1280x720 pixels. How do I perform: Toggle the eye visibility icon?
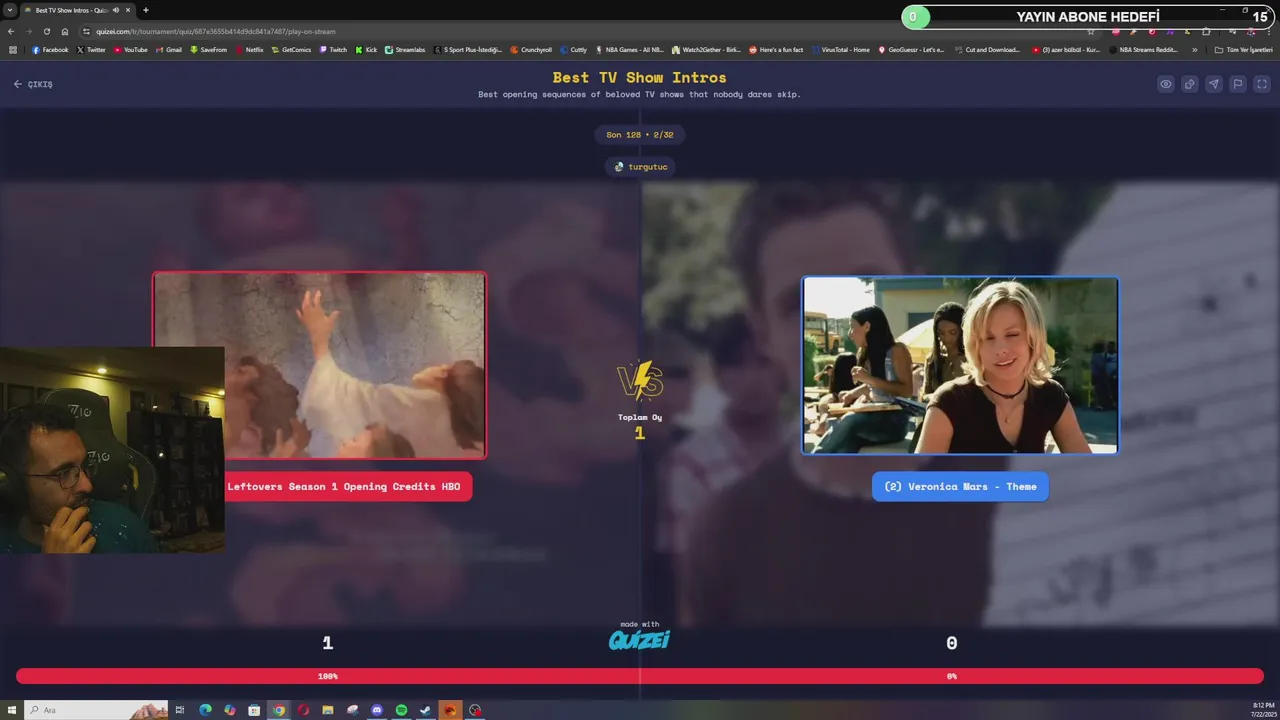coord(1166,84)
